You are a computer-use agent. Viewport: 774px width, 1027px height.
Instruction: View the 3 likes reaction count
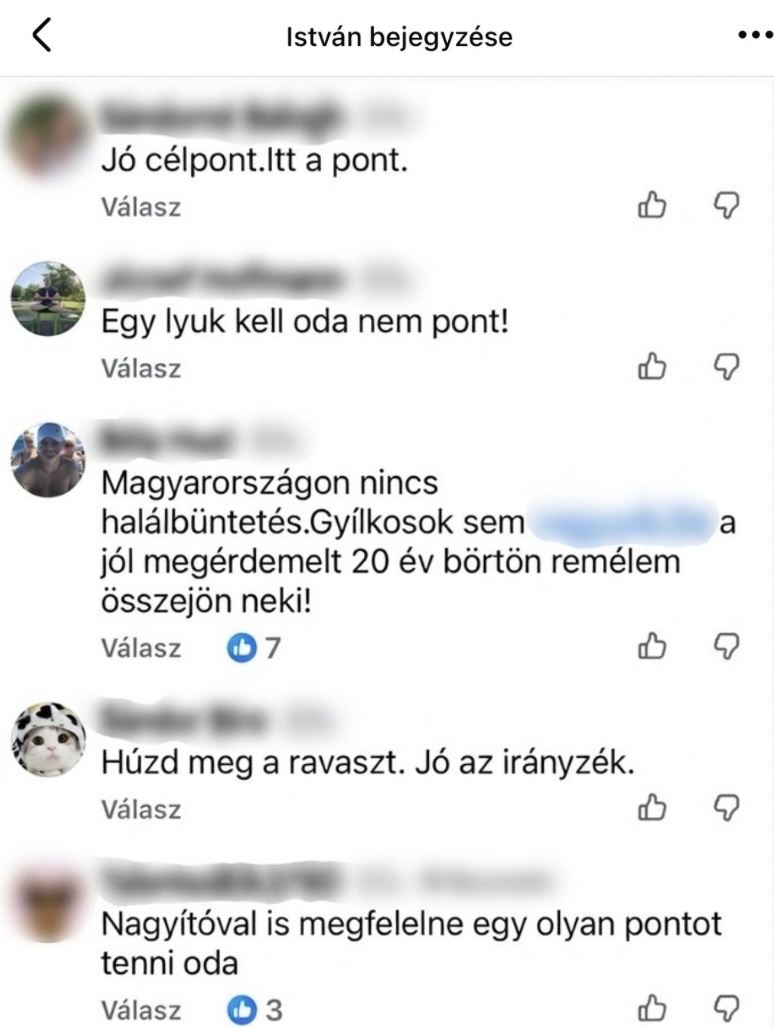(x=255, y=1010)
